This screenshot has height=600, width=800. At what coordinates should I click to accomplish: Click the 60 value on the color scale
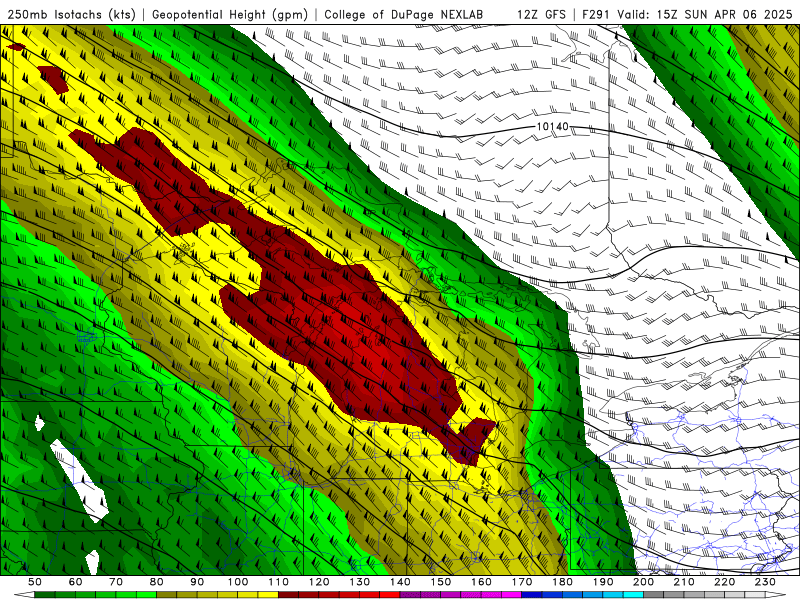pos(75,582)
